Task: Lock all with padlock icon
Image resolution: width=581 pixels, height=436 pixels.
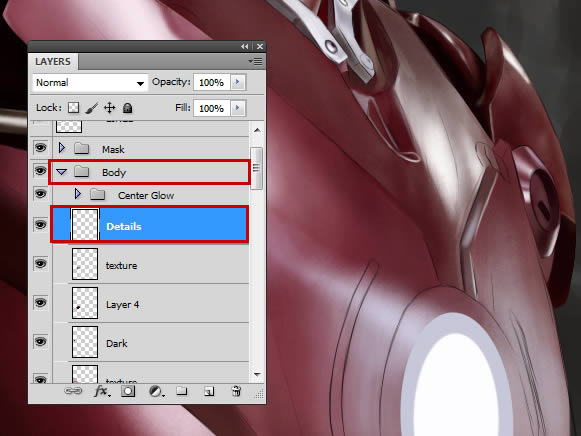Action: 127,108
